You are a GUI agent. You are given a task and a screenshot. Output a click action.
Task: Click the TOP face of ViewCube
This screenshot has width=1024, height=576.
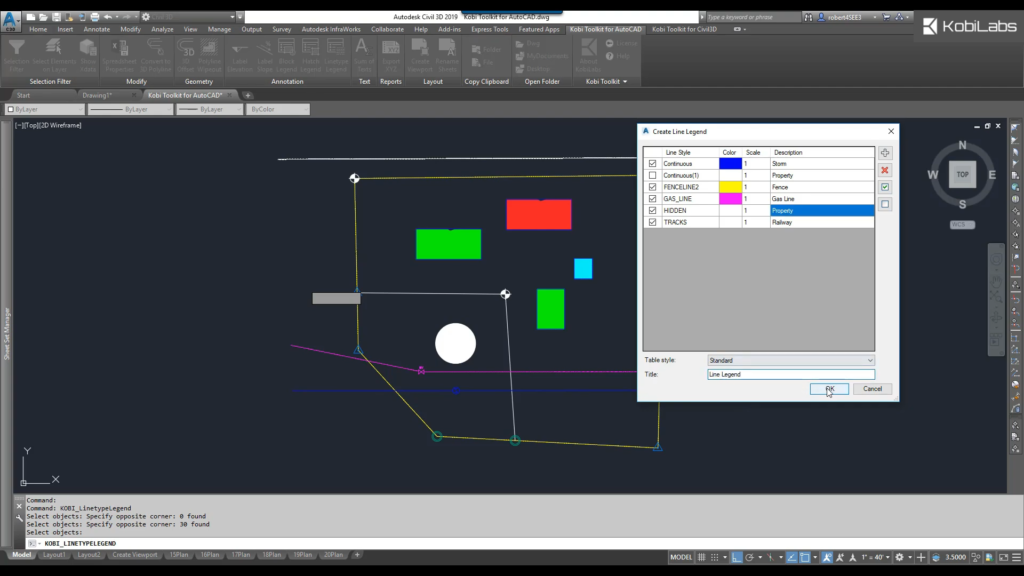click(963, 174)
